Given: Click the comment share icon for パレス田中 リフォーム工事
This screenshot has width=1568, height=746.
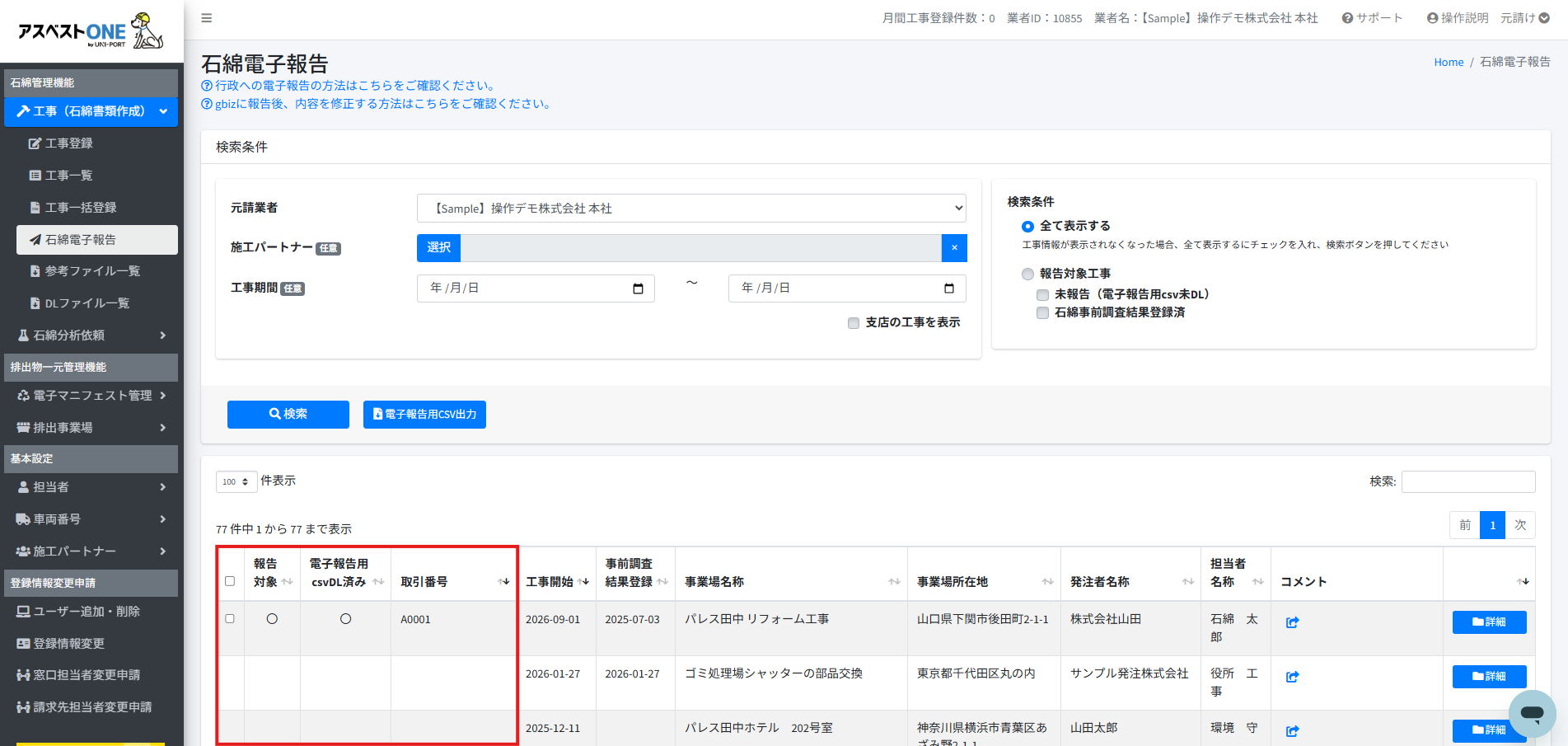Looking at the screenshot, I should coord(1292,622).
